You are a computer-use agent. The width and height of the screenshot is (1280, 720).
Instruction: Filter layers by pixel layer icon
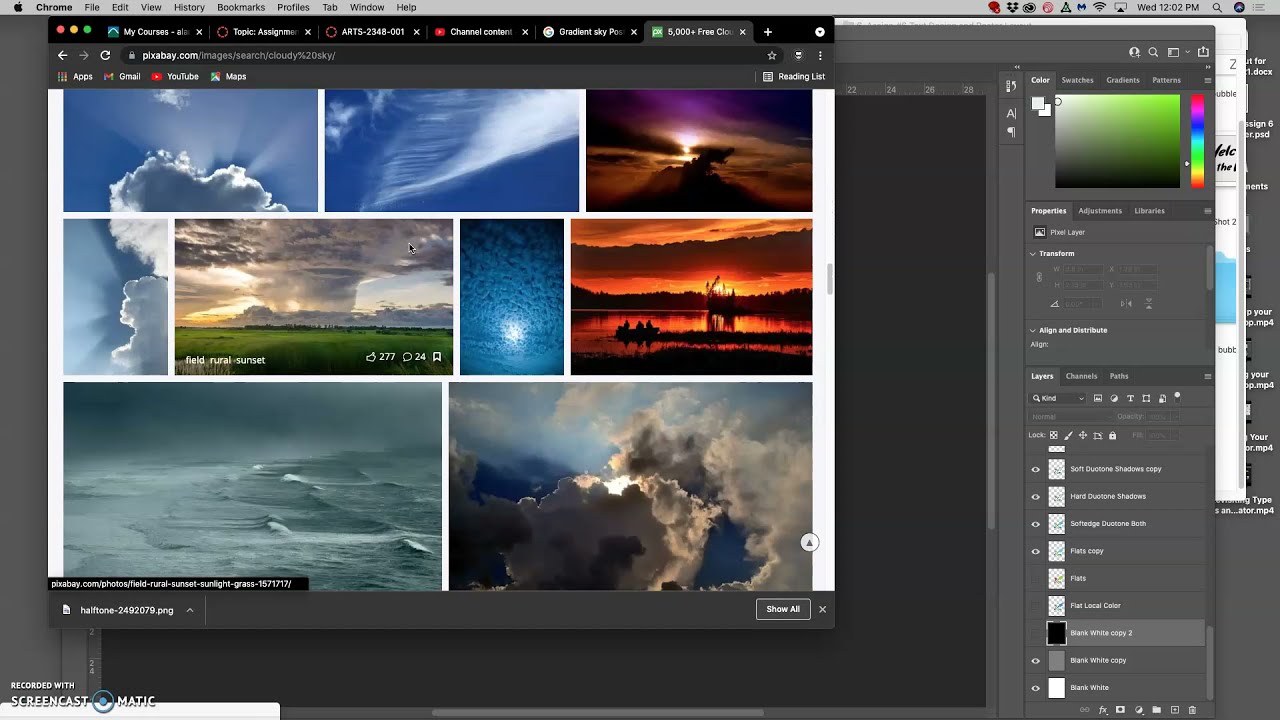[1098, 398]
